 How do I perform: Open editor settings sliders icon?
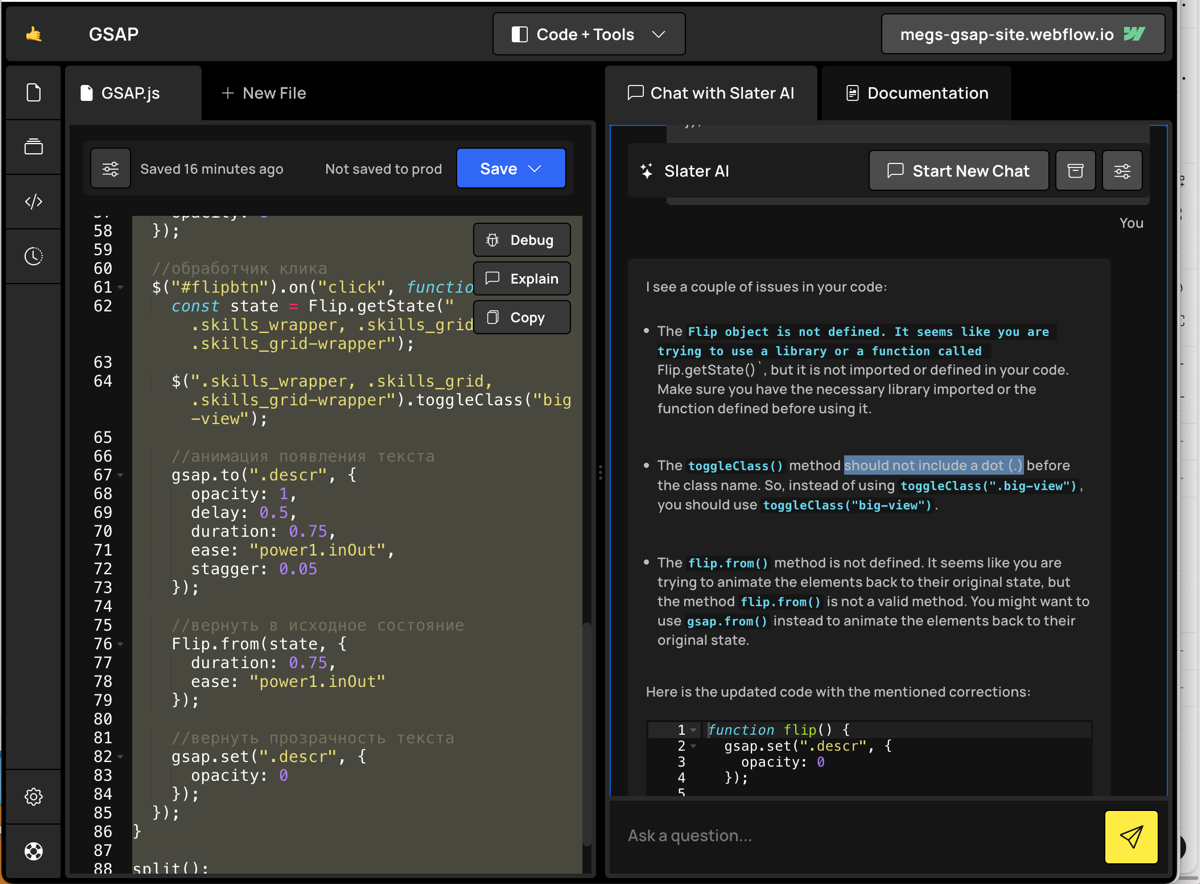[x=110, y=169]
